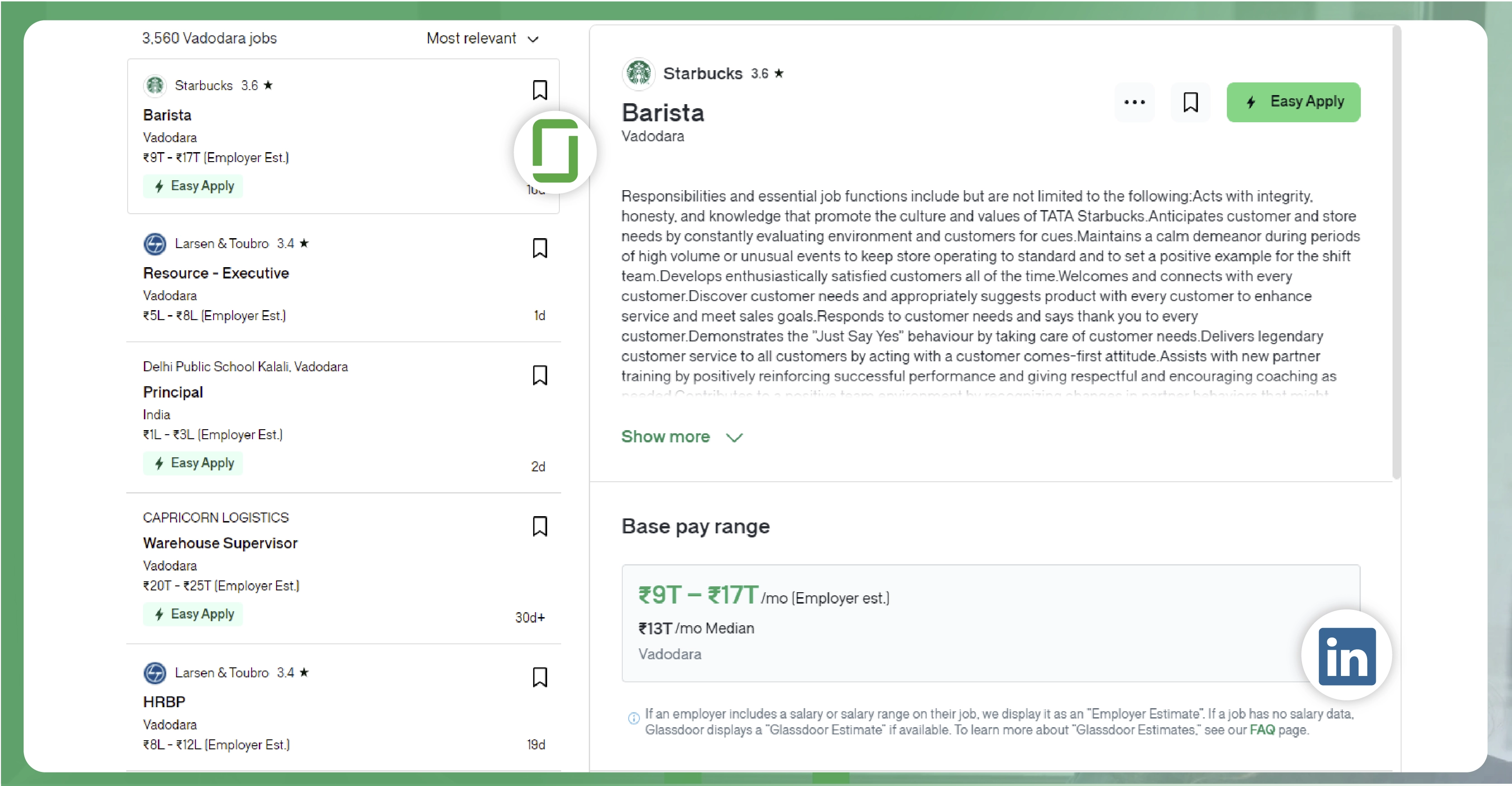
Task: Click the Starbucks logo on the Barista job card
Action: 155,86
